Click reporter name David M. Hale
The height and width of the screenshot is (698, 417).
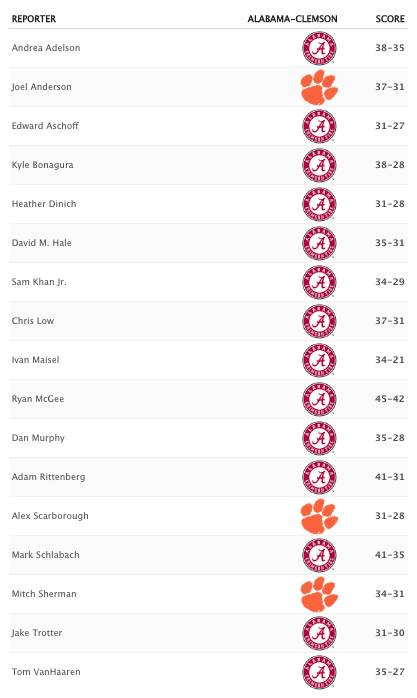(x=41, y=243)
